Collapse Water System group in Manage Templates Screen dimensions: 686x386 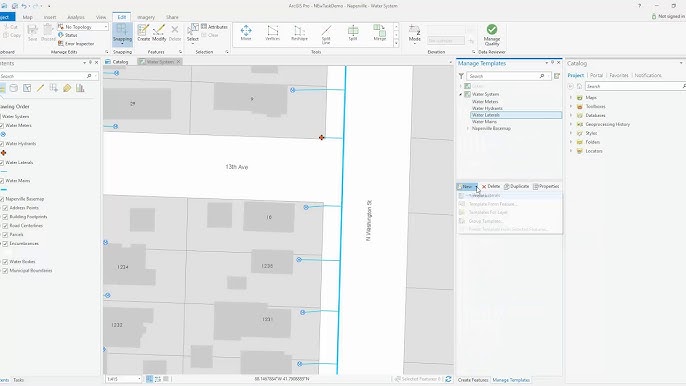461,95
